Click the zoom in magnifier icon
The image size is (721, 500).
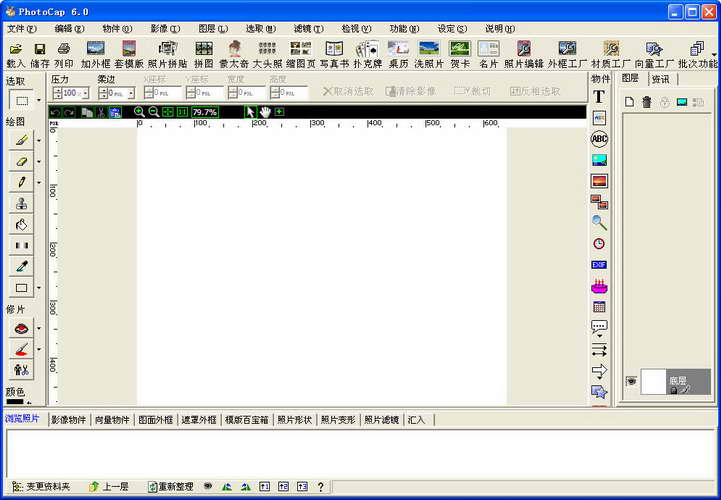pos(139,112)
